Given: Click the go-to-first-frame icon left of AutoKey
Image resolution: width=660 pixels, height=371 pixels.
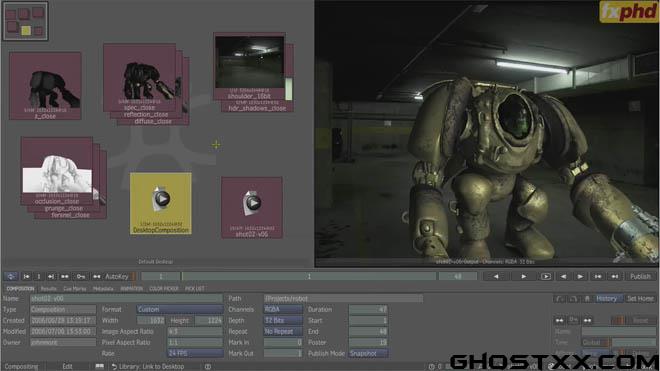Looking at the screenshot, I should [26, 277].
